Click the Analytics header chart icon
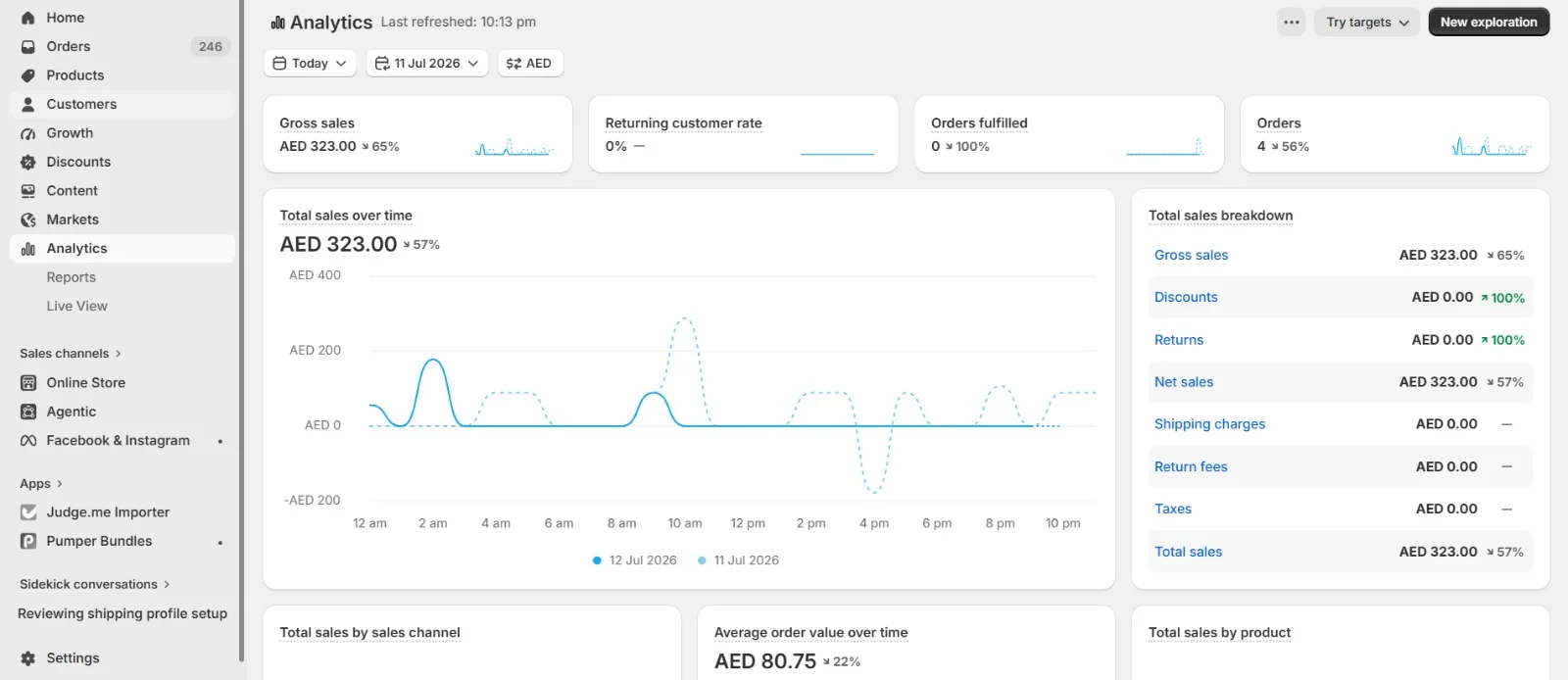The image size is (1568, 680). coord(278,23)
